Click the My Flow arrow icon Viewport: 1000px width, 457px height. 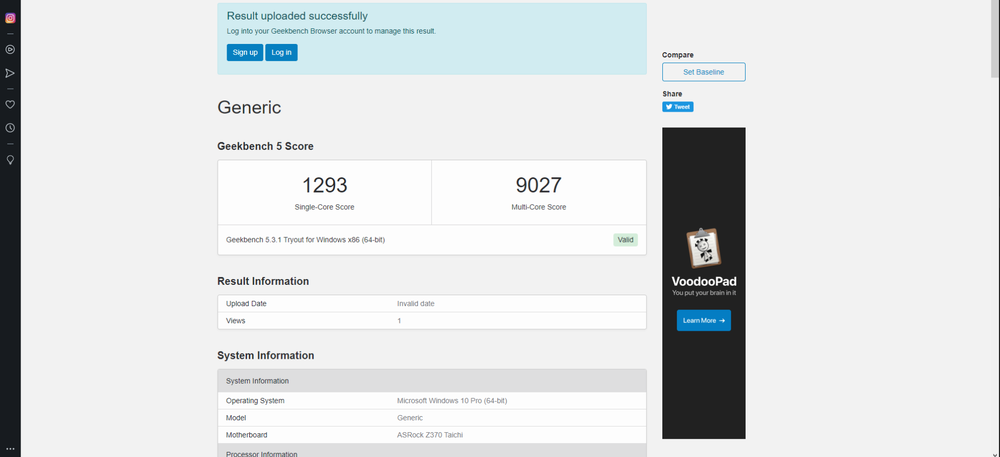[x=10, y=73]
